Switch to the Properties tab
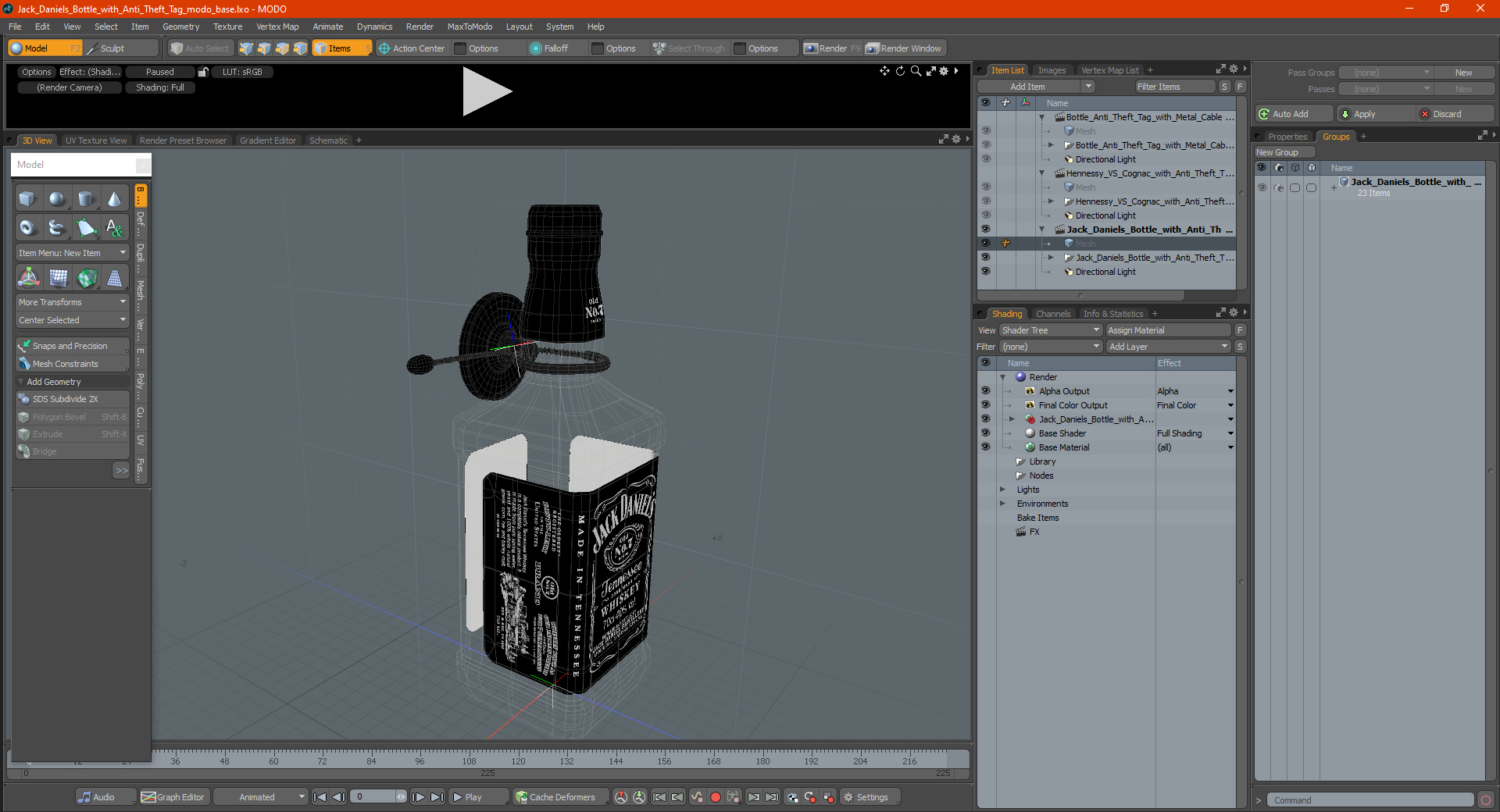The image size is (1500, 812). [x=1287, y=137]
